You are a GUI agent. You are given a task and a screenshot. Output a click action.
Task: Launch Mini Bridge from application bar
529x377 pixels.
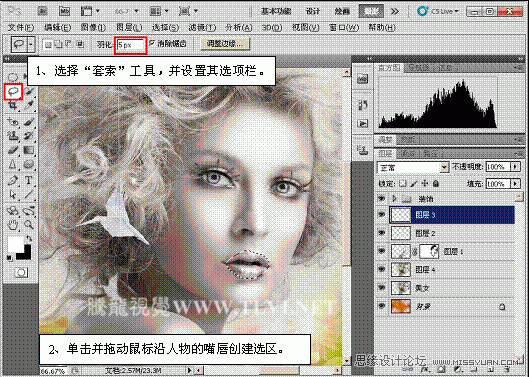tap(64, 11)
